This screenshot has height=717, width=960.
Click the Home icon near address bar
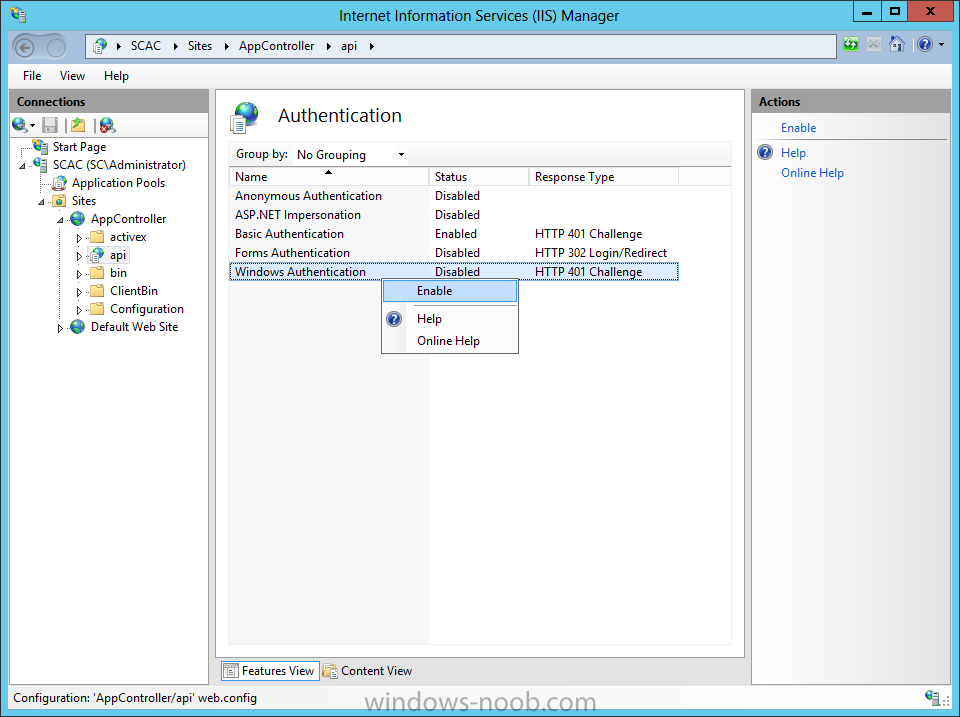(x=897, y=45)
